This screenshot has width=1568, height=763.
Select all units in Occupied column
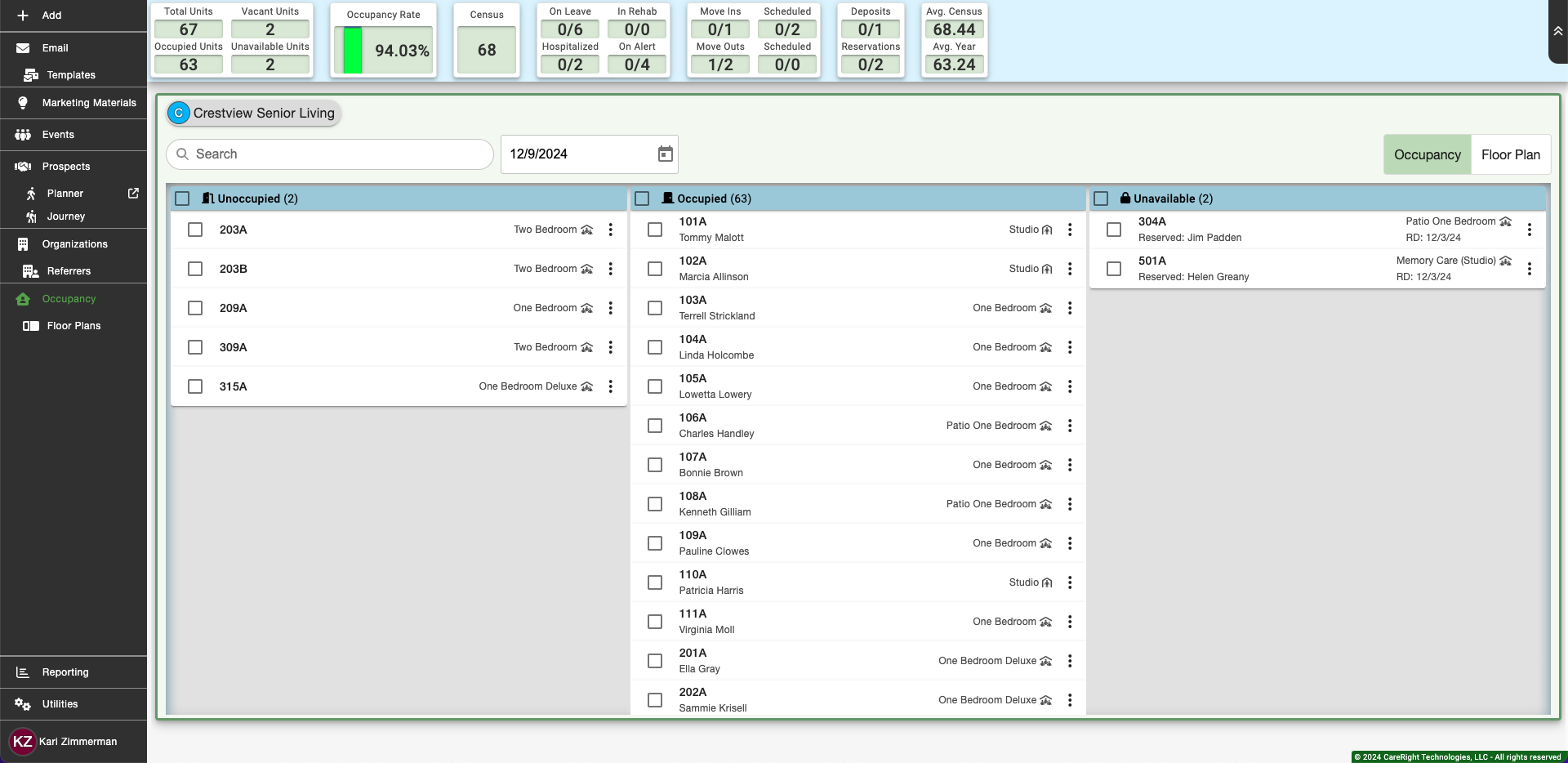tap(642, 199)
